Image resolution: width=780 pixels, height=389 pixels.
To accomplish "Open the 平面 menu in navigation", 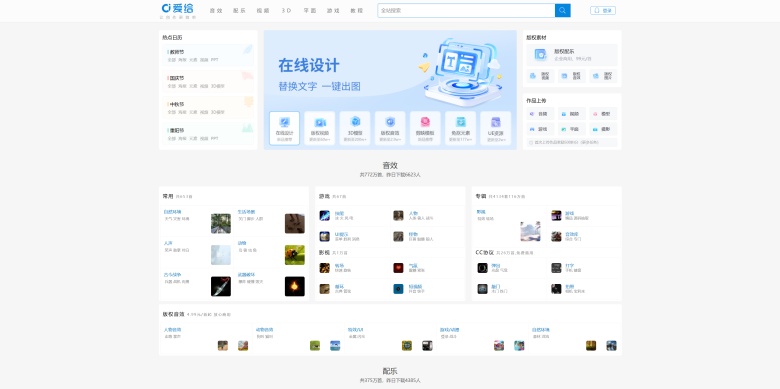I will coord(310,10).
